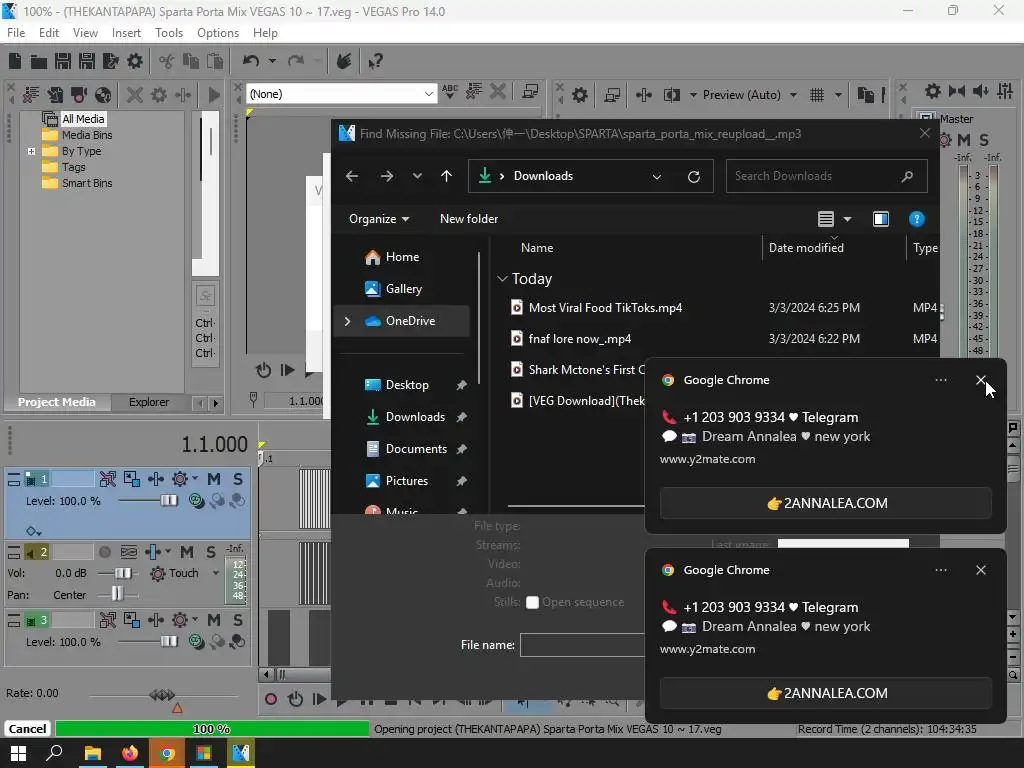The height and width of the screenshot is (768, 1024).
Task: Adjust audio track 2 Vol slider
Action: coord(122,573)
